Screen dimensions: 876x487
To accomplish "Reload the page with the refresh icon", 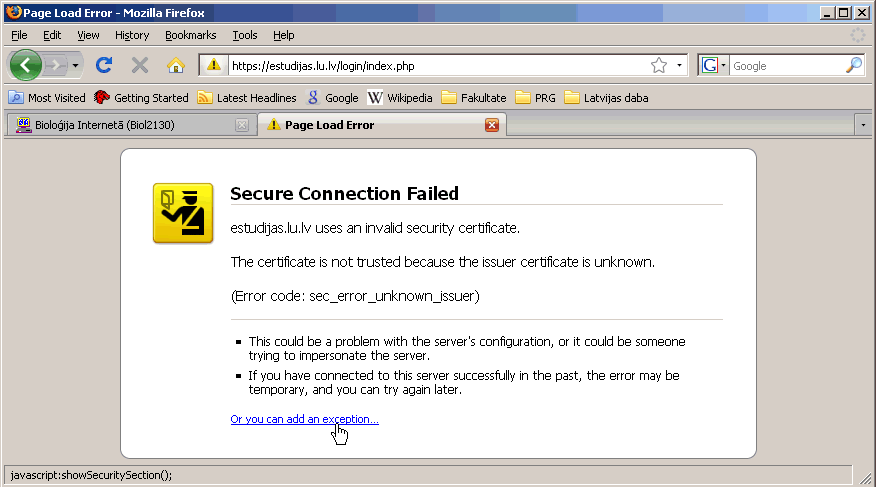I will pos(104,65).
